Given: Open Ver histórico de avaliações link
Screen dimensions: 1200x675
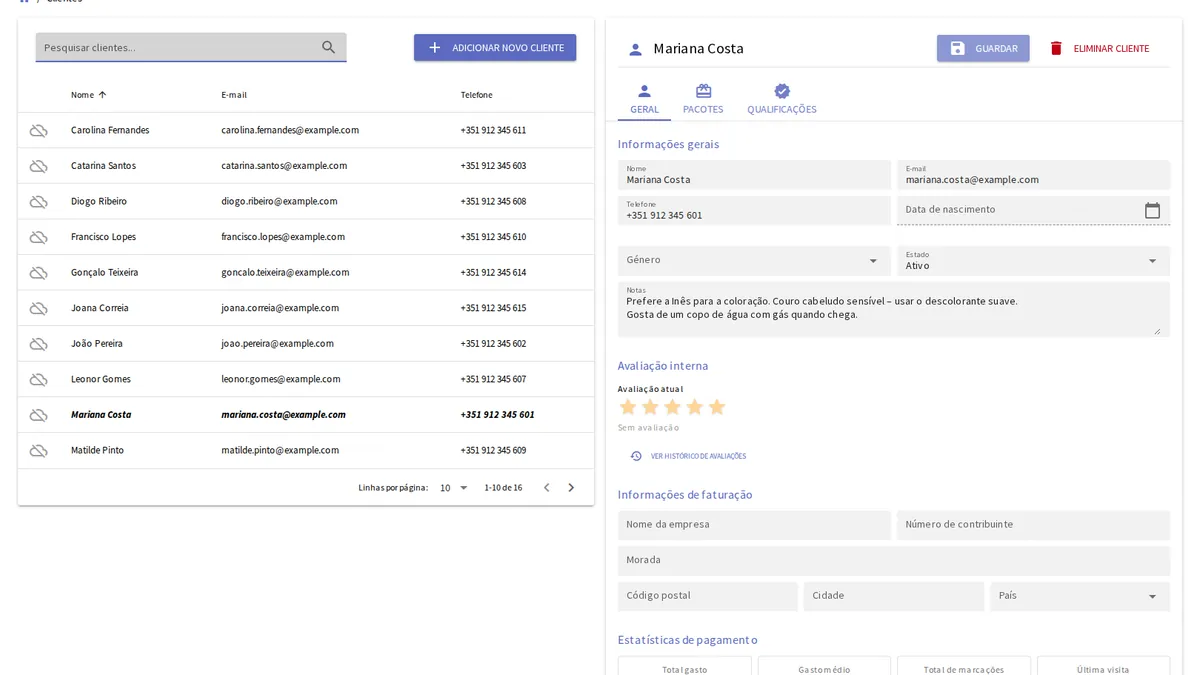Looking at the screenshot, I should tap(688, 456).
